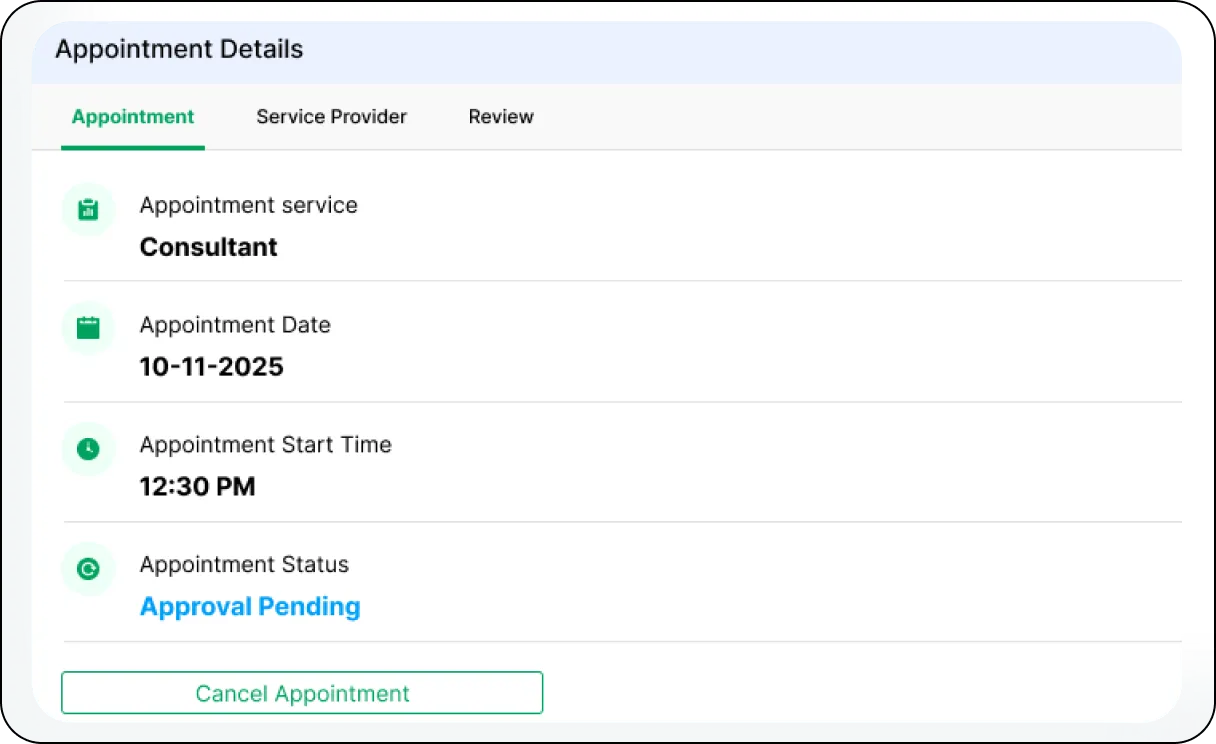Click the Appointment Status circular icon
Viewport: 1216px width, 744px height.
click(88, 569)
